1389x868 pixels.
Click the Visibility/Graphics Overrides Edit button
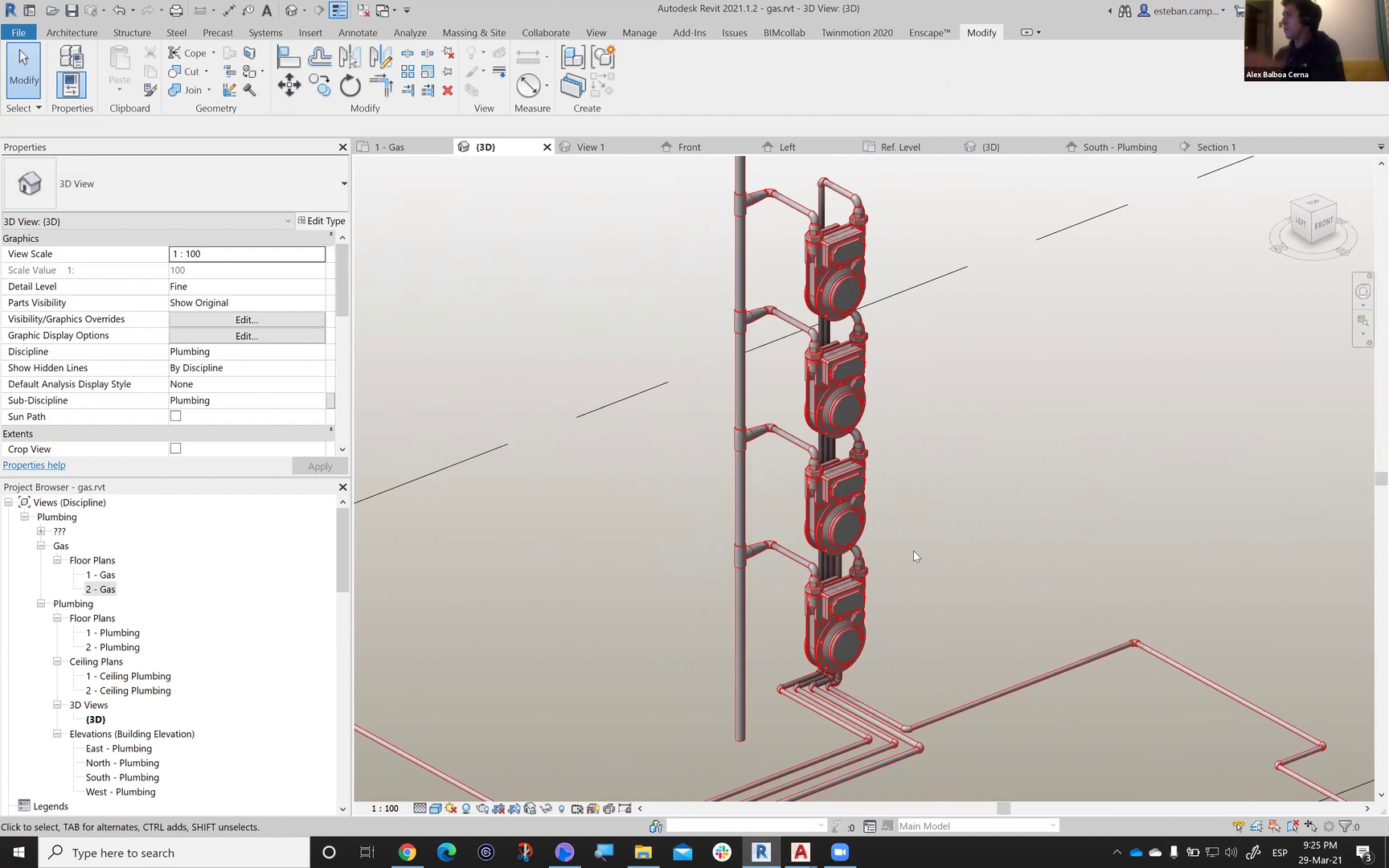pos(247,319)
